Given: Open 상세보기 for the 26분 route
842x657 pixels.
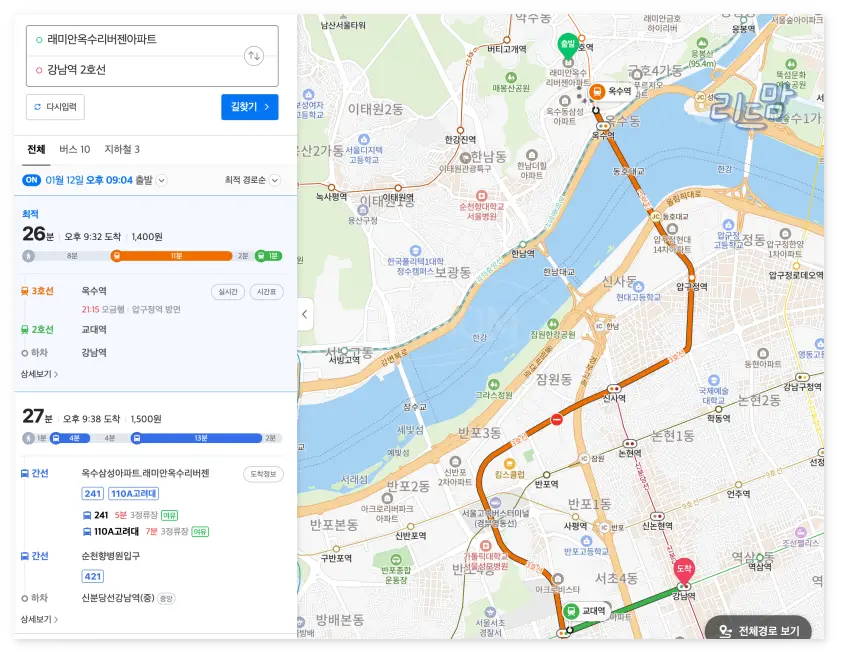Looking at the screenshot, I should coord(39,374).
